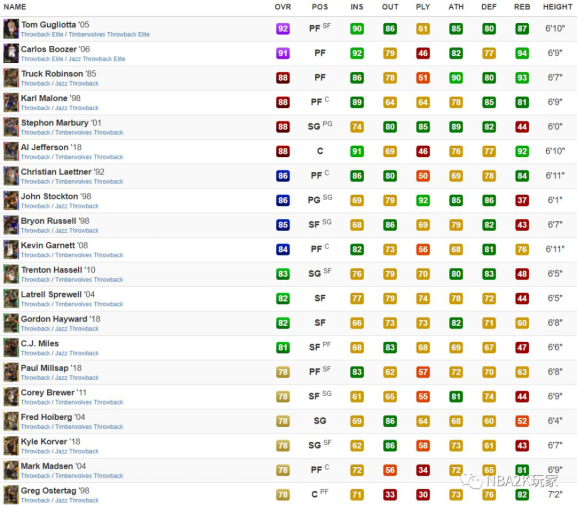Open the Christian Laettner '92 name link
The height and width of the screenshot is (506, 577).
63,172
